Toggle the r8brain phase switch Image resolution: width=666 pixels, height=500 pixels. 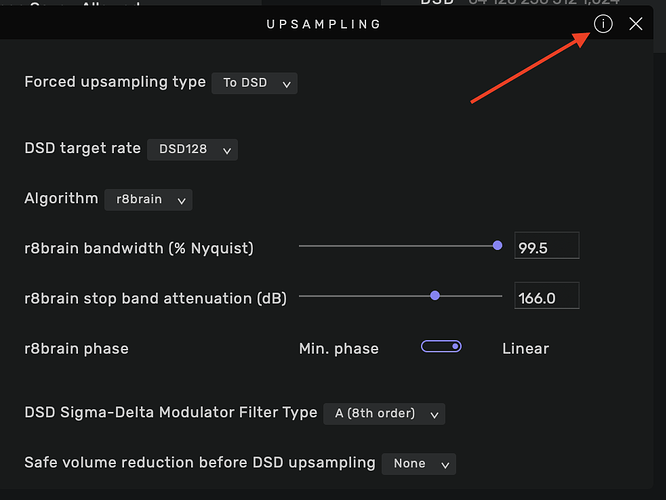(441, 347)
